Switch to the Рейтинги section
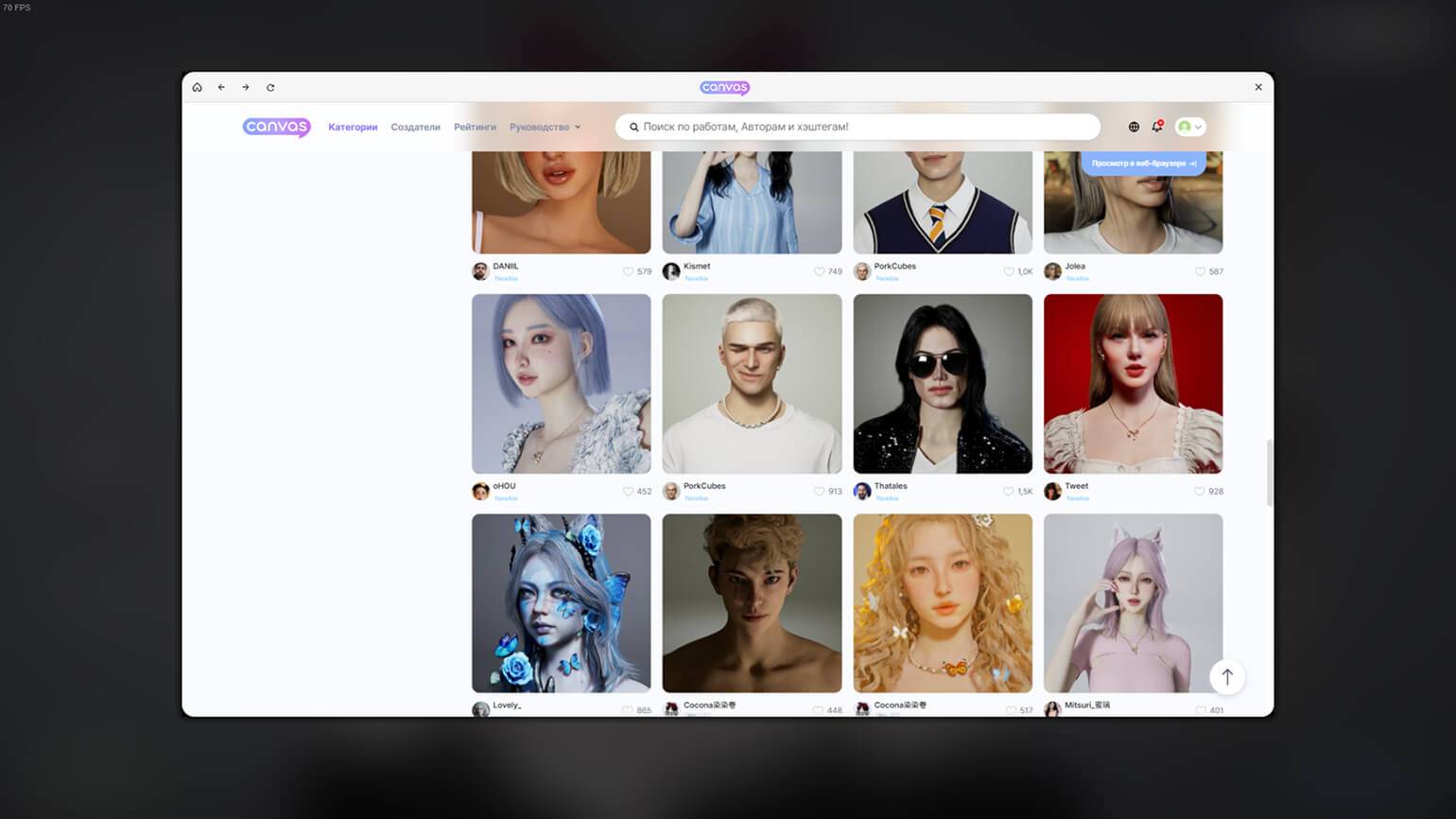This screenshot has height=819, width=1456. click(475, 127)
